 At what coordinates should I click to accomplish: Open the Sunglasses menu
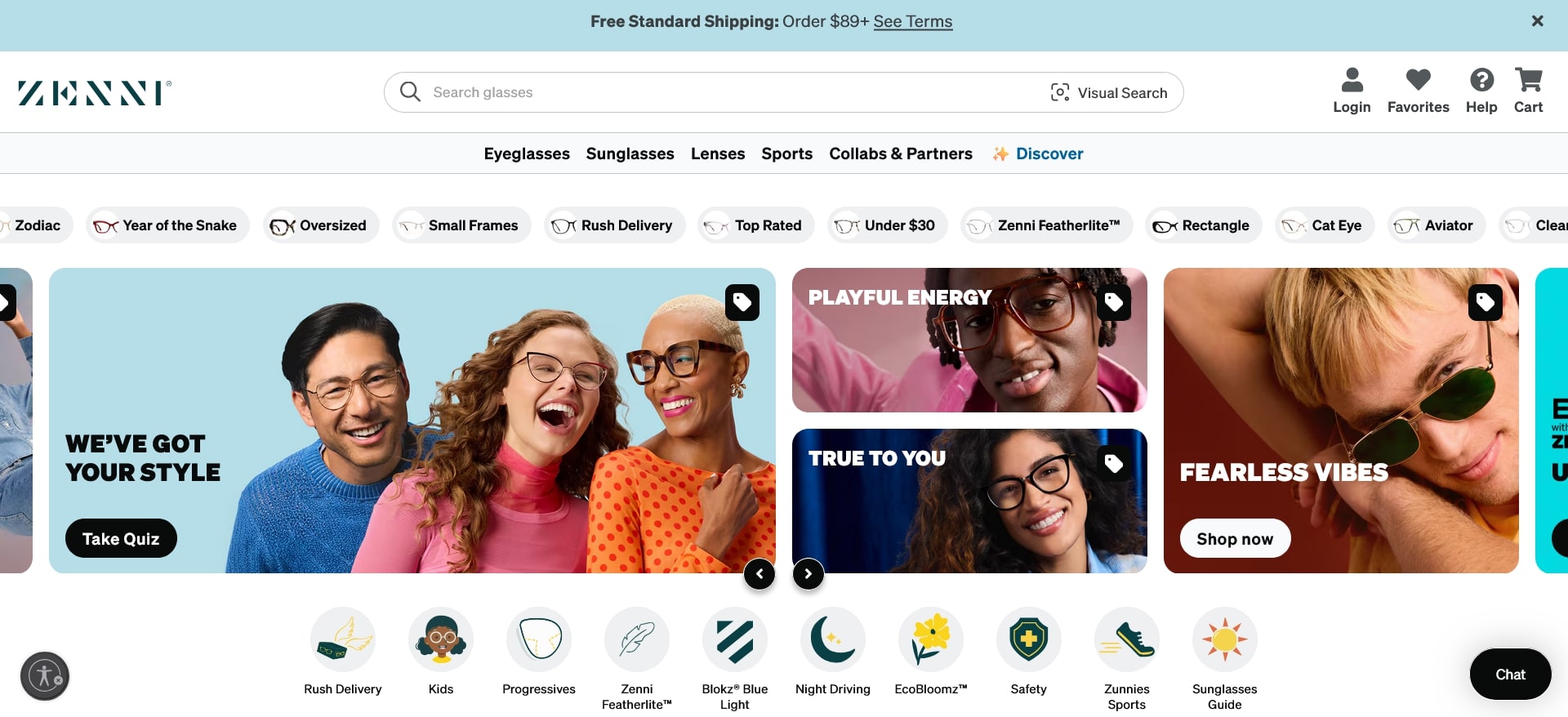point(630,154)
